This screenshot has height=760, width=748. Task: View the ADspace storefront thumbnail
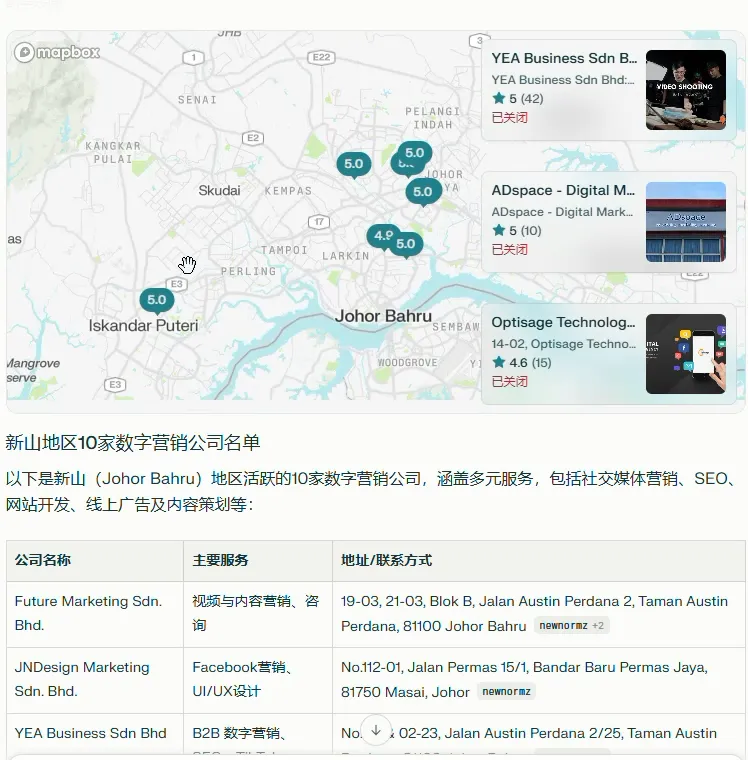[x=686, y=222]
